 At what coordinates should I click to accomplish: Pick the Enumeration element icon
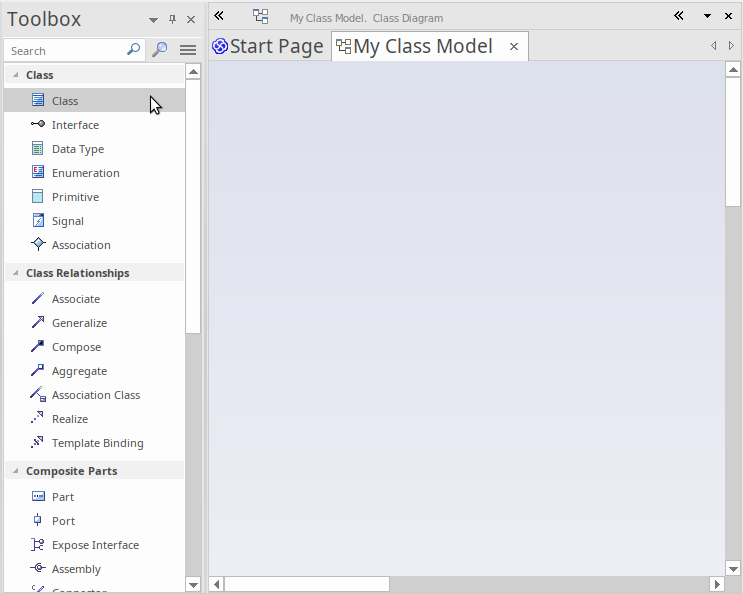tap(38, 173)
